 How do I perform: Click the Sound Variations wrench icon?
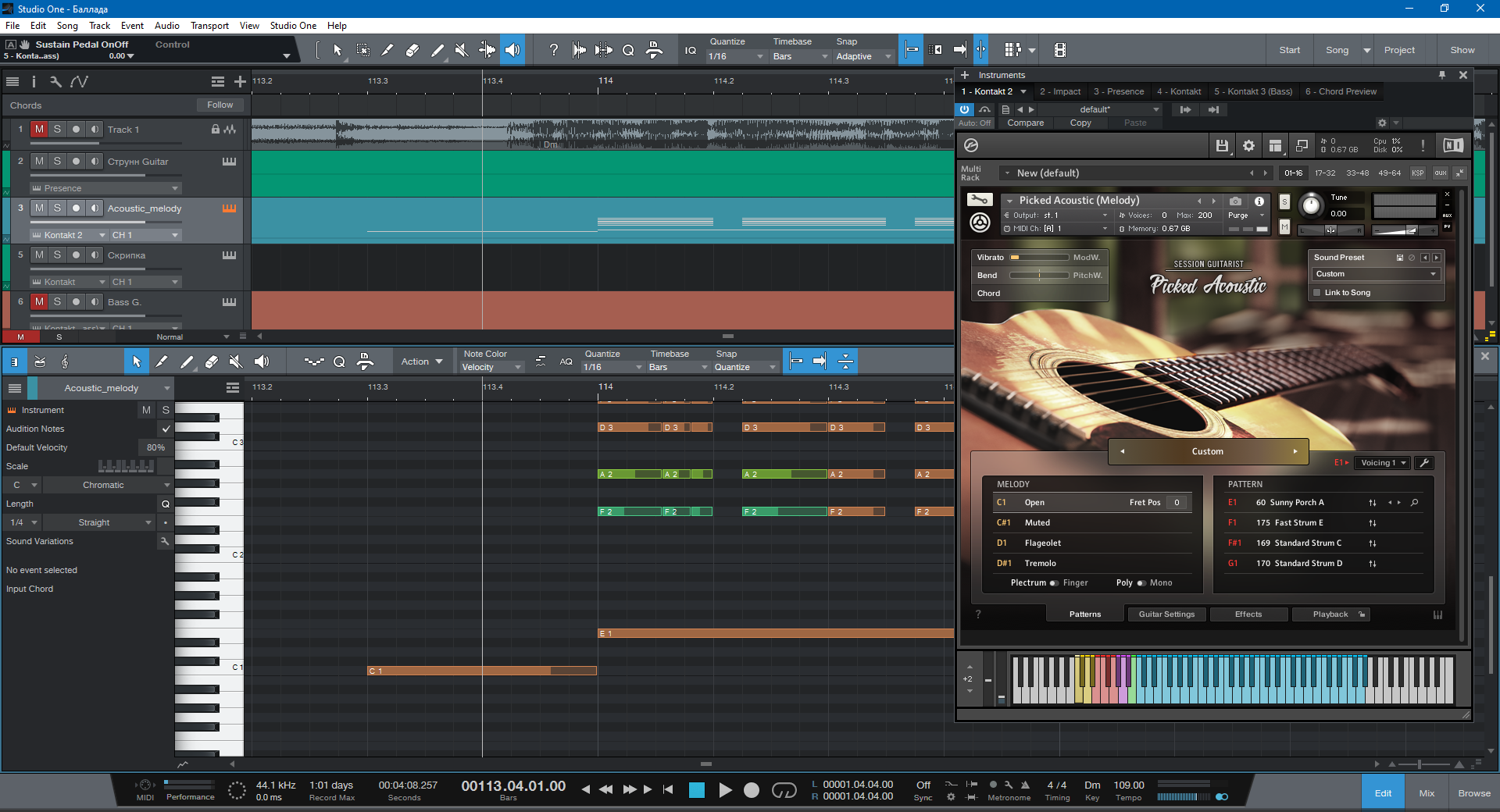(x=165, y=541)
